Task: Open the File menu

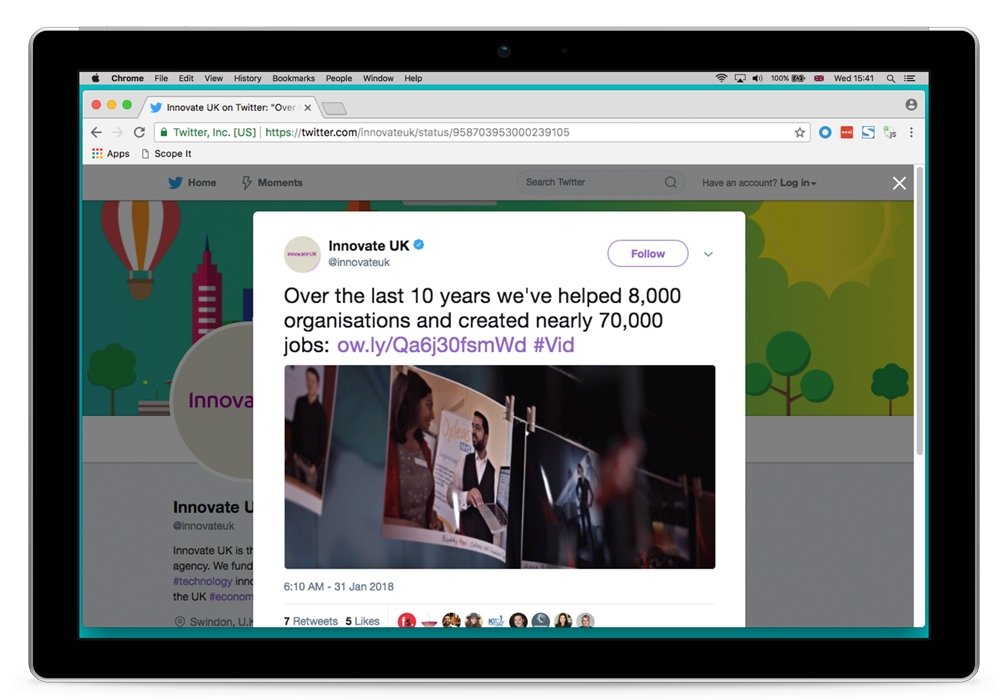Action: click(161, 78)
